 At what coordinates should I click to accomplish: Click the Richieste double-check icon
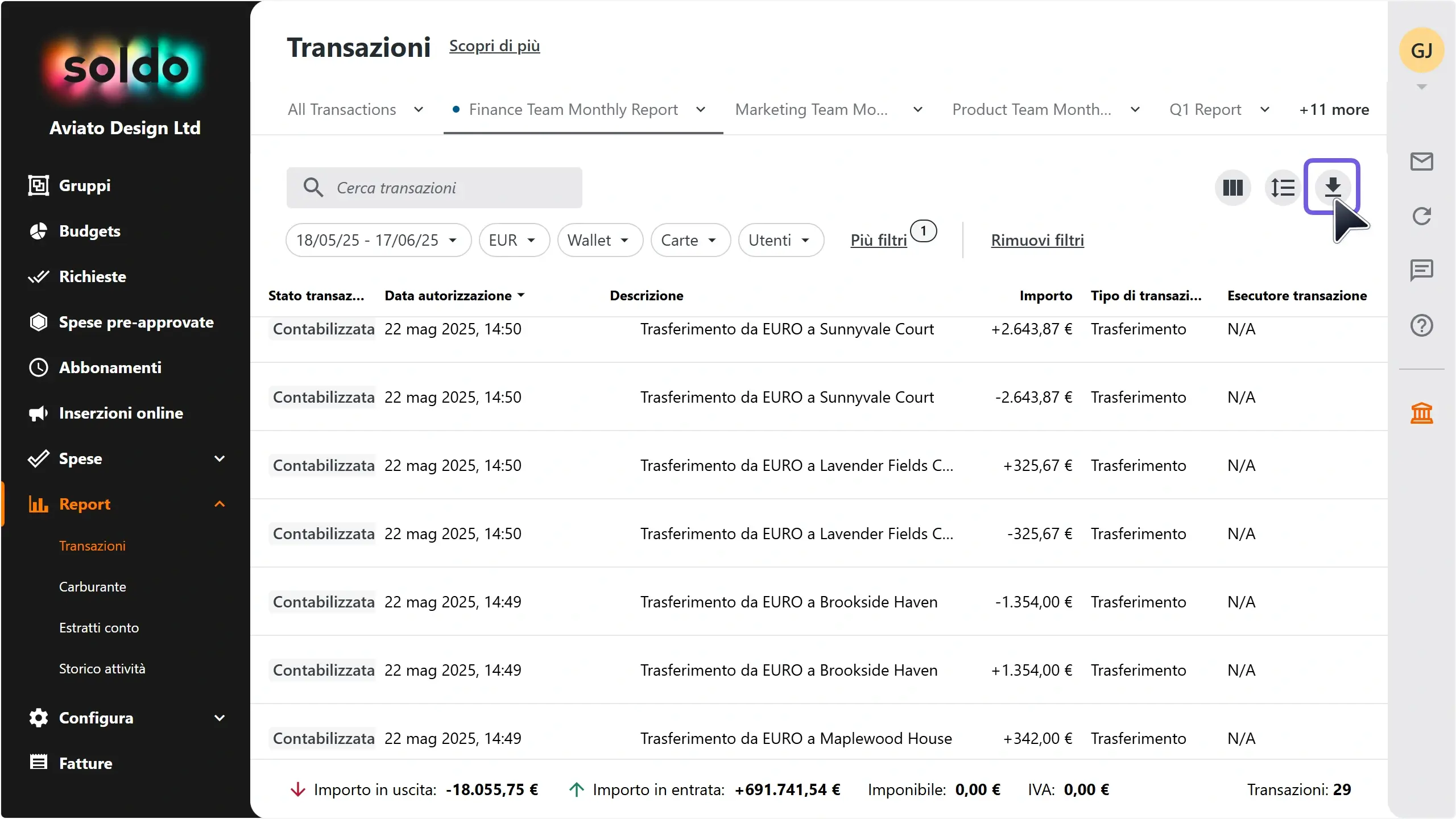pos(39,276)
